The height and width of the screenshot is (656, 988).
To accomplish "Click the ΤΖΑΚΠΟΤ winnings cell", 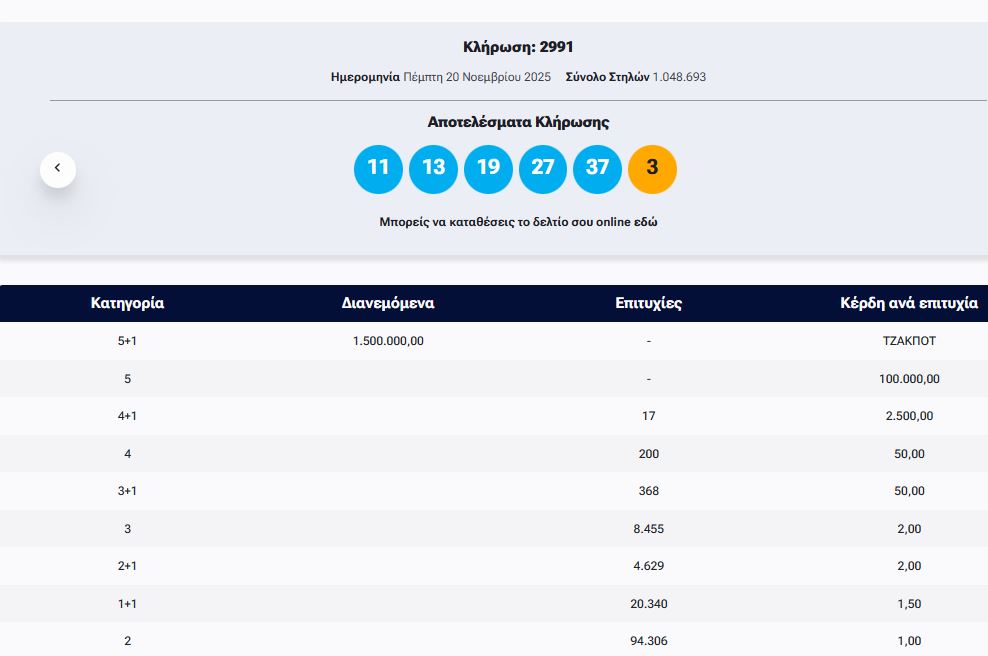I will coord(909,341).
